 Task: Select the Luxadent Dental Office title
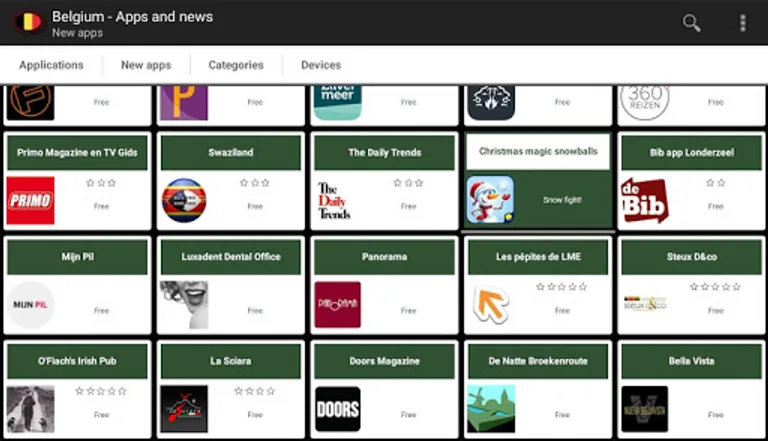coord(231,257)
